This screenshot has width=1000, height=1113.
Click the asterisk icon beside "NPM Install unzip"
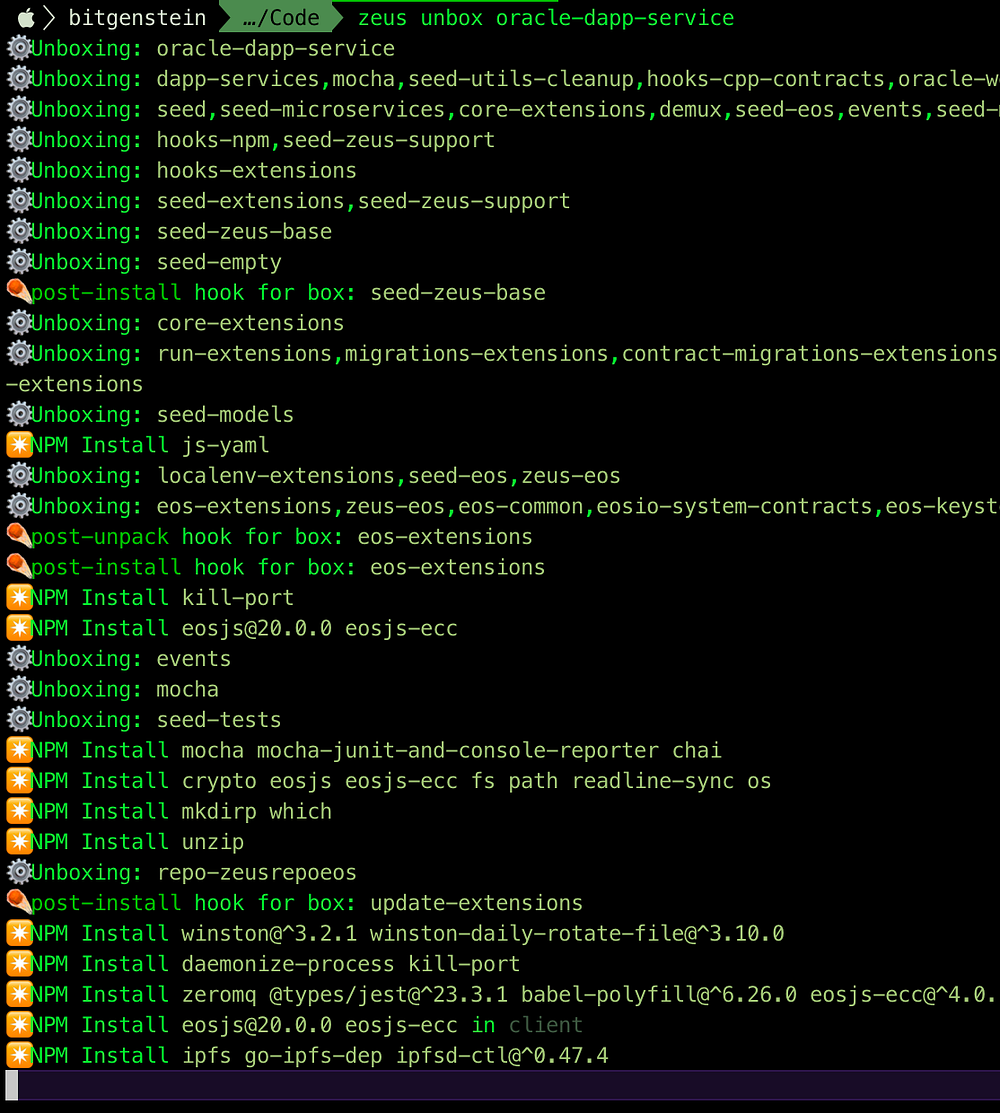(x=17, y=841)
